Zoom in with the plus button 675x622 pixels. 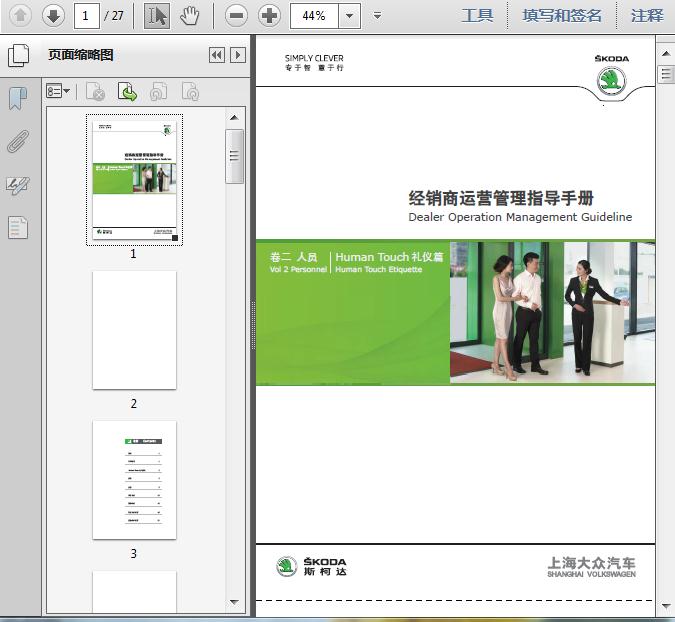tap(269, 16)
